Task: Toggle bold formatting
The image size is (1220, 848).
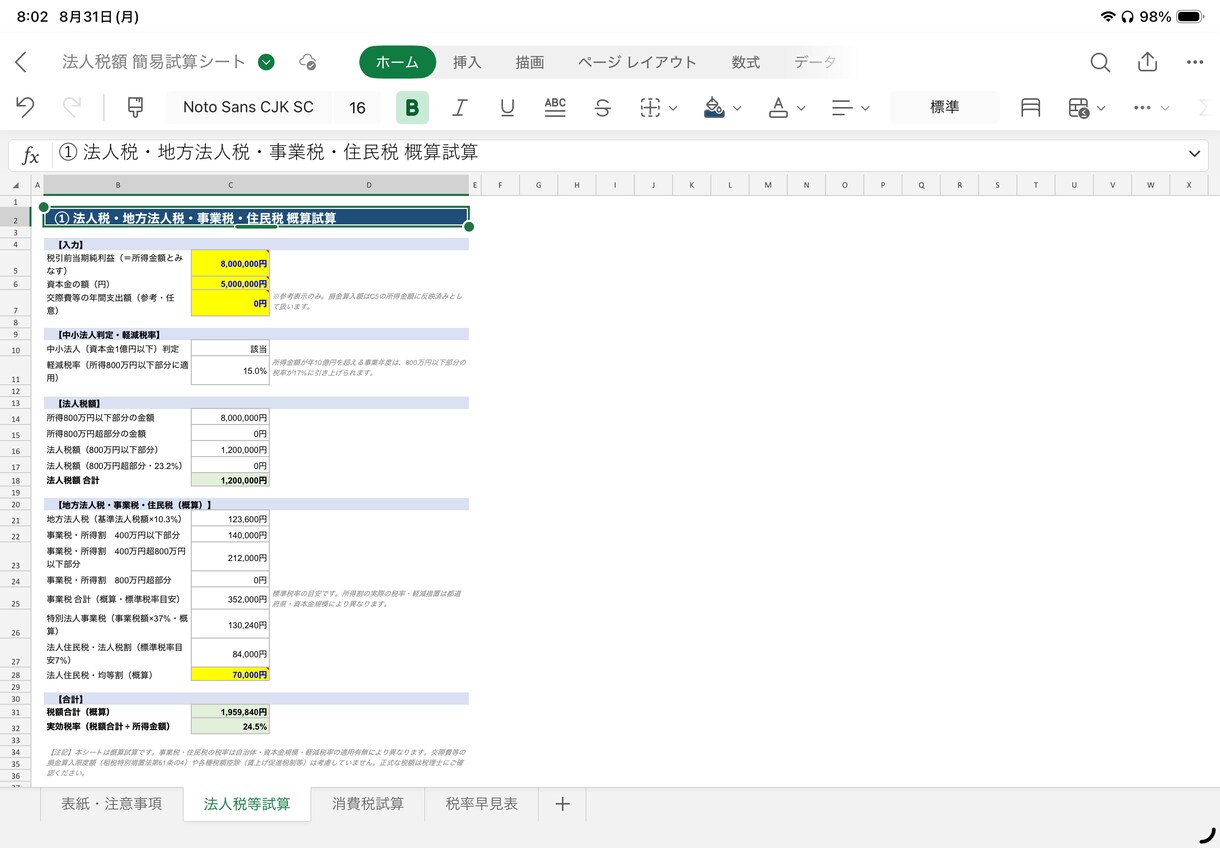Action: (412, 107)
